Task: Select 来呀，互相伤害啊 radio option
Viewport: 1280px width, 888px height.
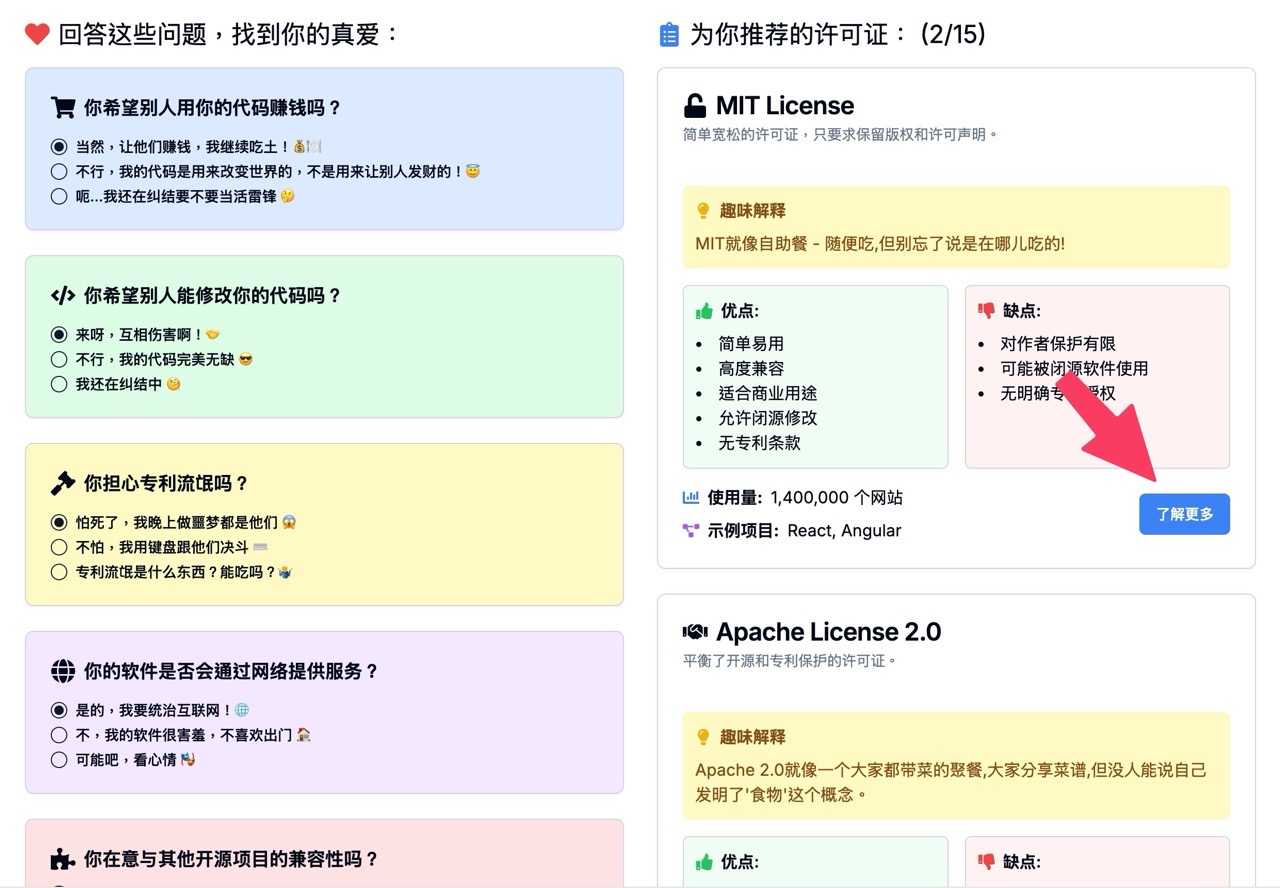Action: (x=59, y=334)
